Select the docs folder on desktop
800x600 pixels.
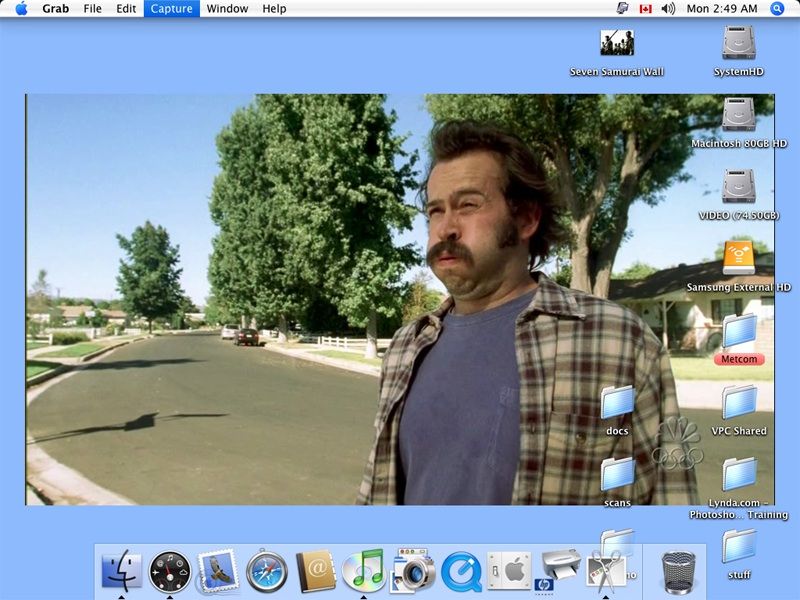(617, 402)
